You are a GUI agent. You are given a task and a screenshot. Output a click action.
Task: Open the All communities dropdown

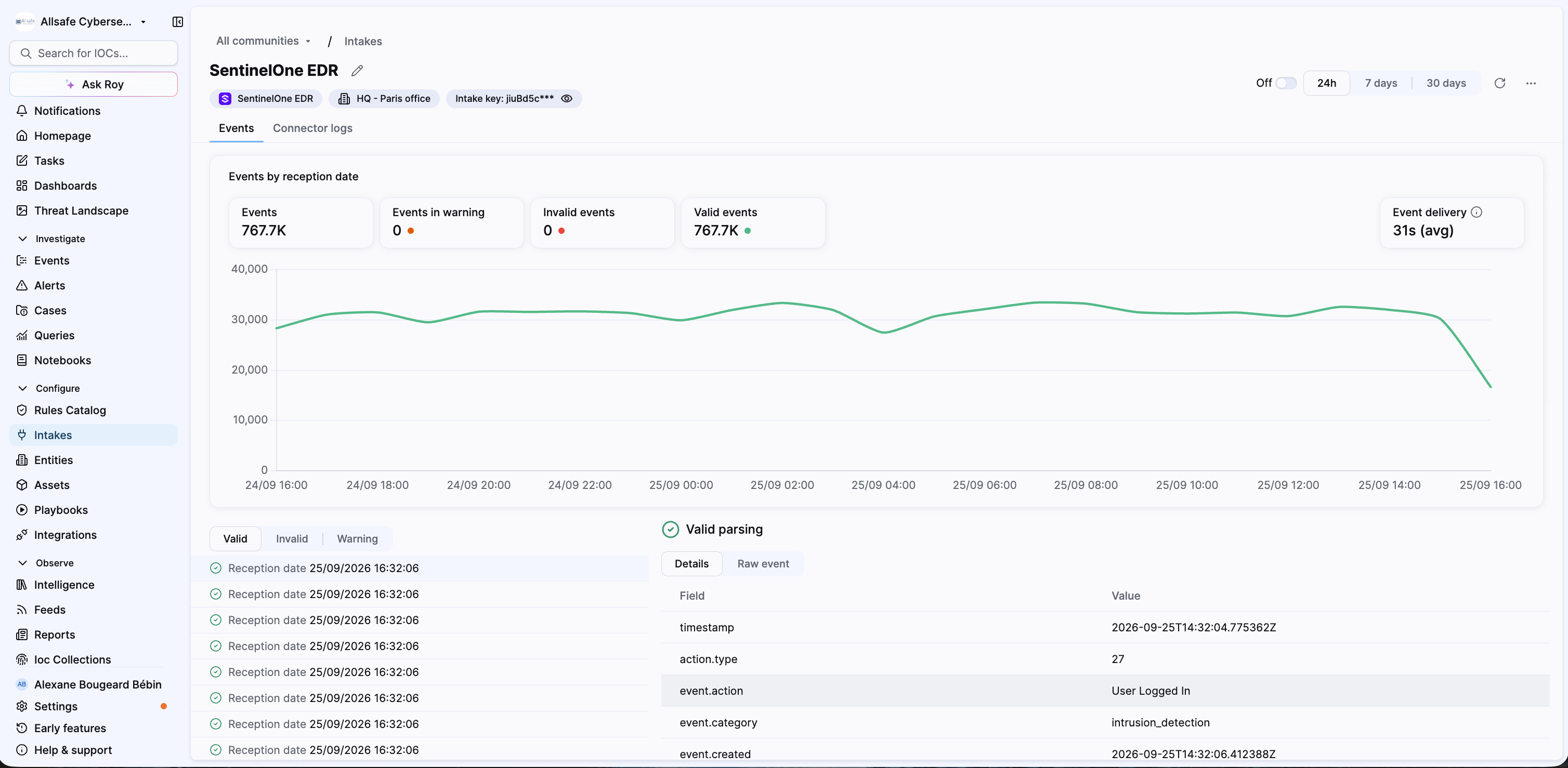264,42
